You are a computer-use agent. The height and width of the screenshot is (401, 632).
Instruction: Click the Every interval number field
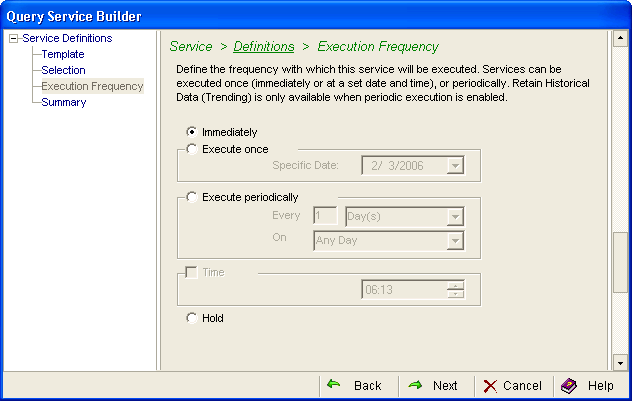(325, 216)
